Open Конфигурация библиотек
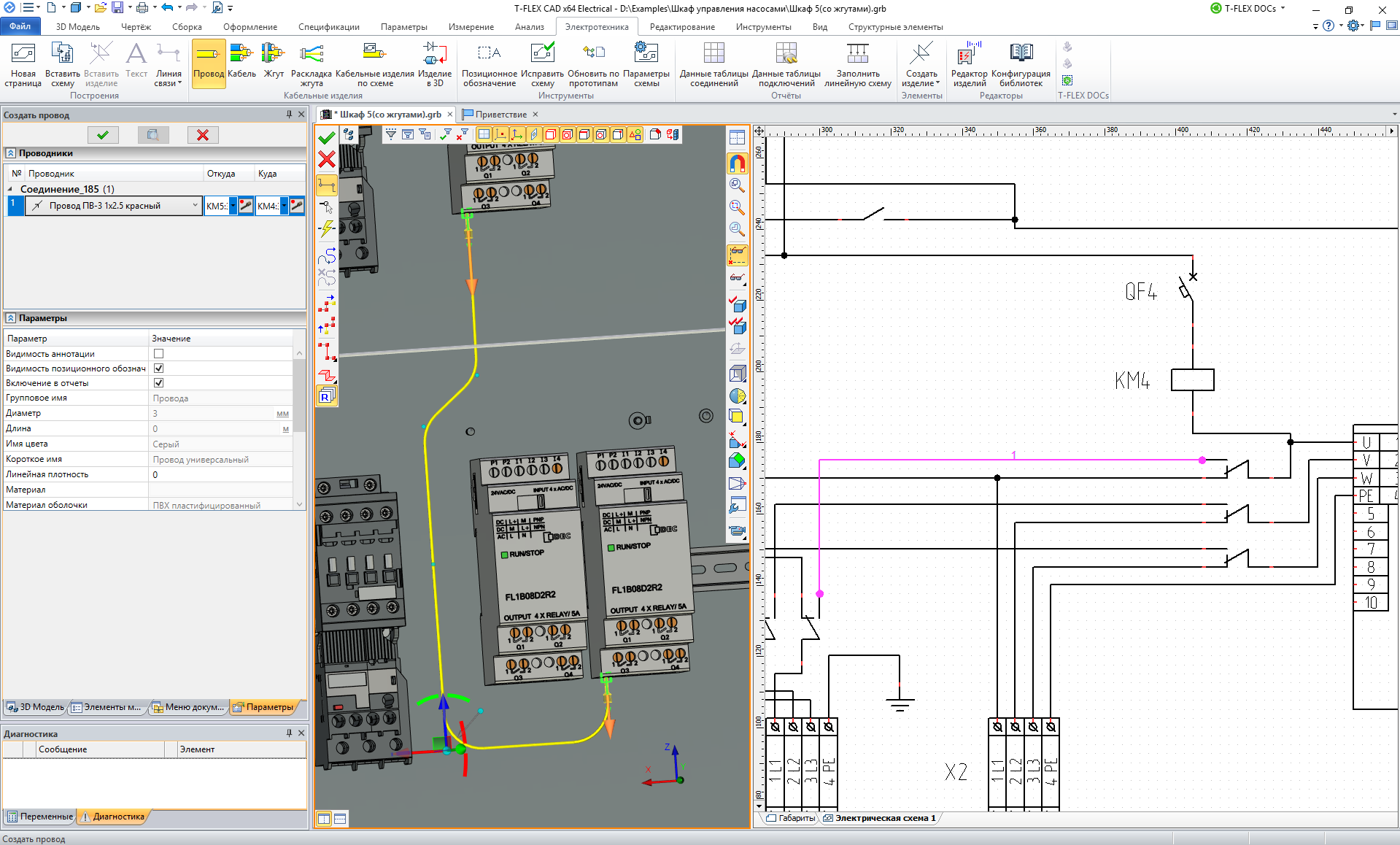1400x845 pixels. (1021, 63)
